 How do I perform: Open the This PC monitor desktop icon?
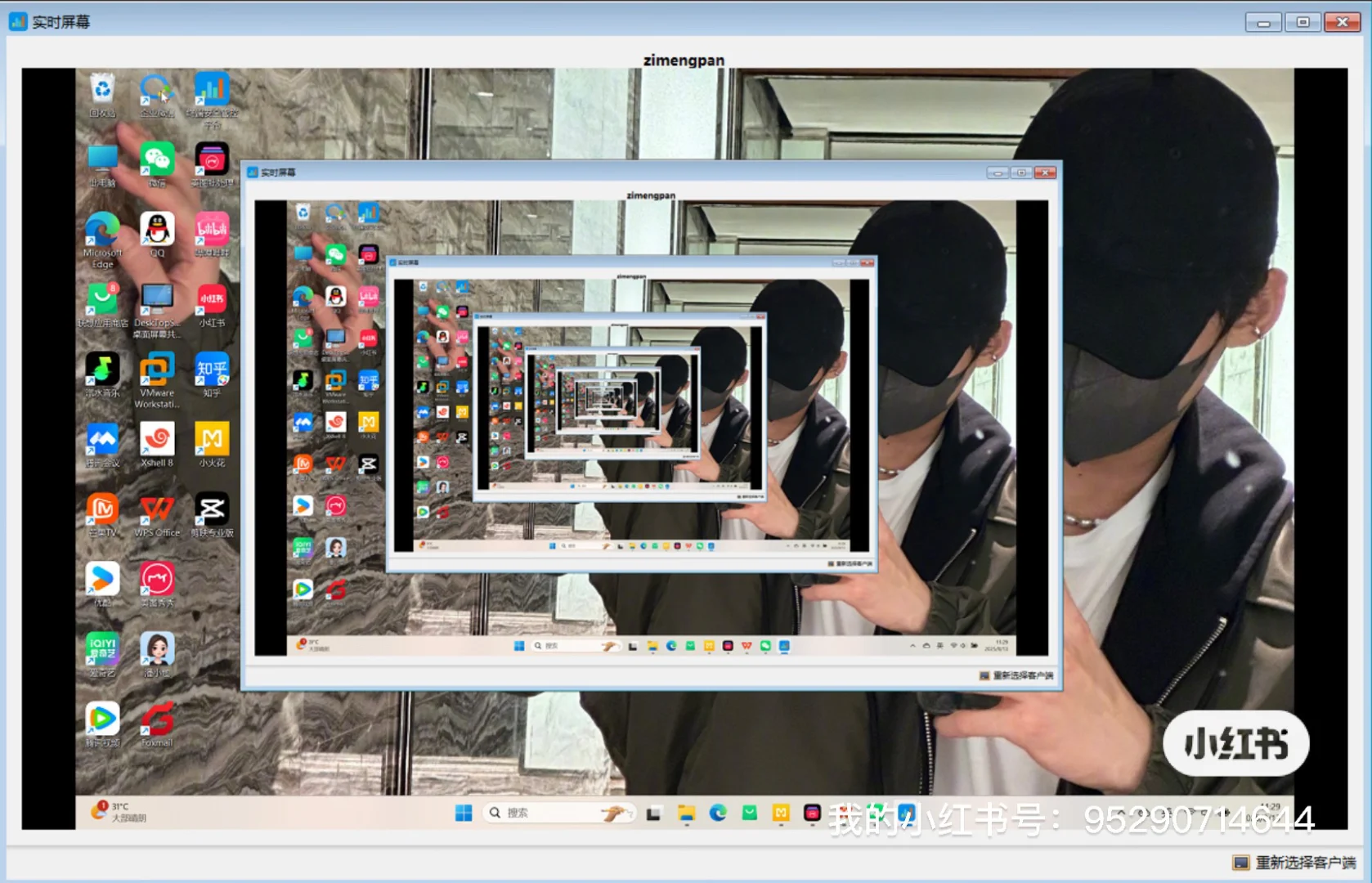click(102, 159)
